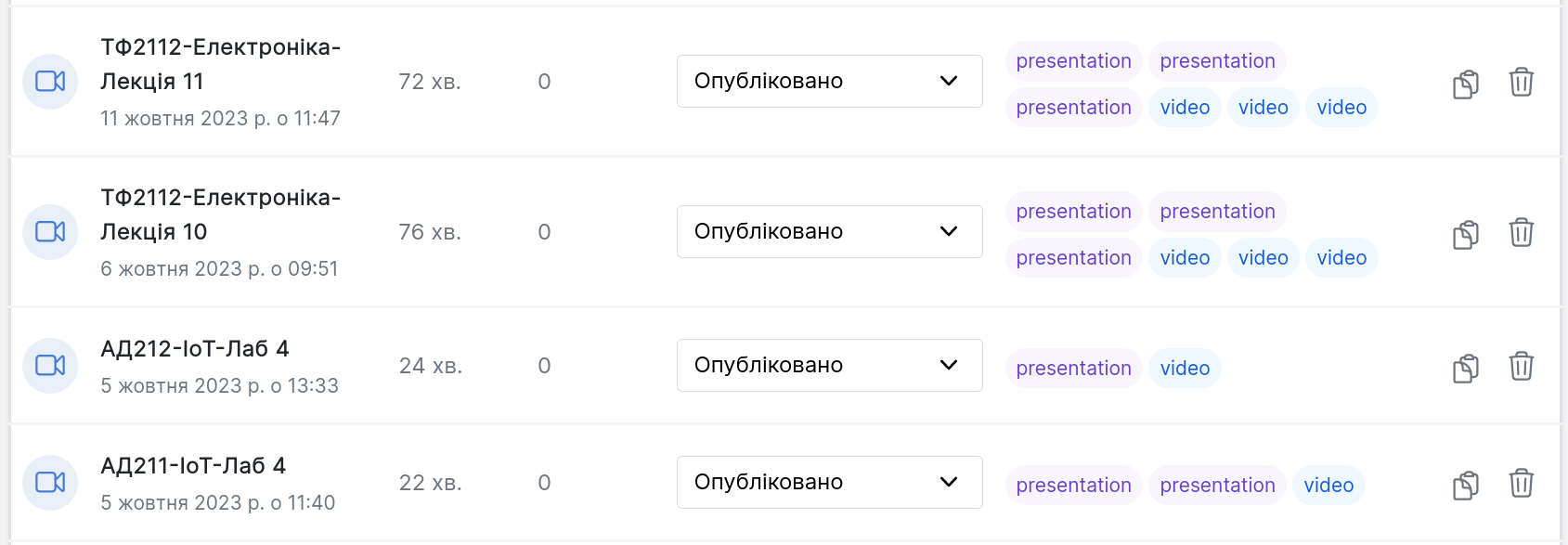Click the duration 24 хв. for АД212-IoT-Лаб 4
Screen dimensions: 1568x545
pos(431,365)
